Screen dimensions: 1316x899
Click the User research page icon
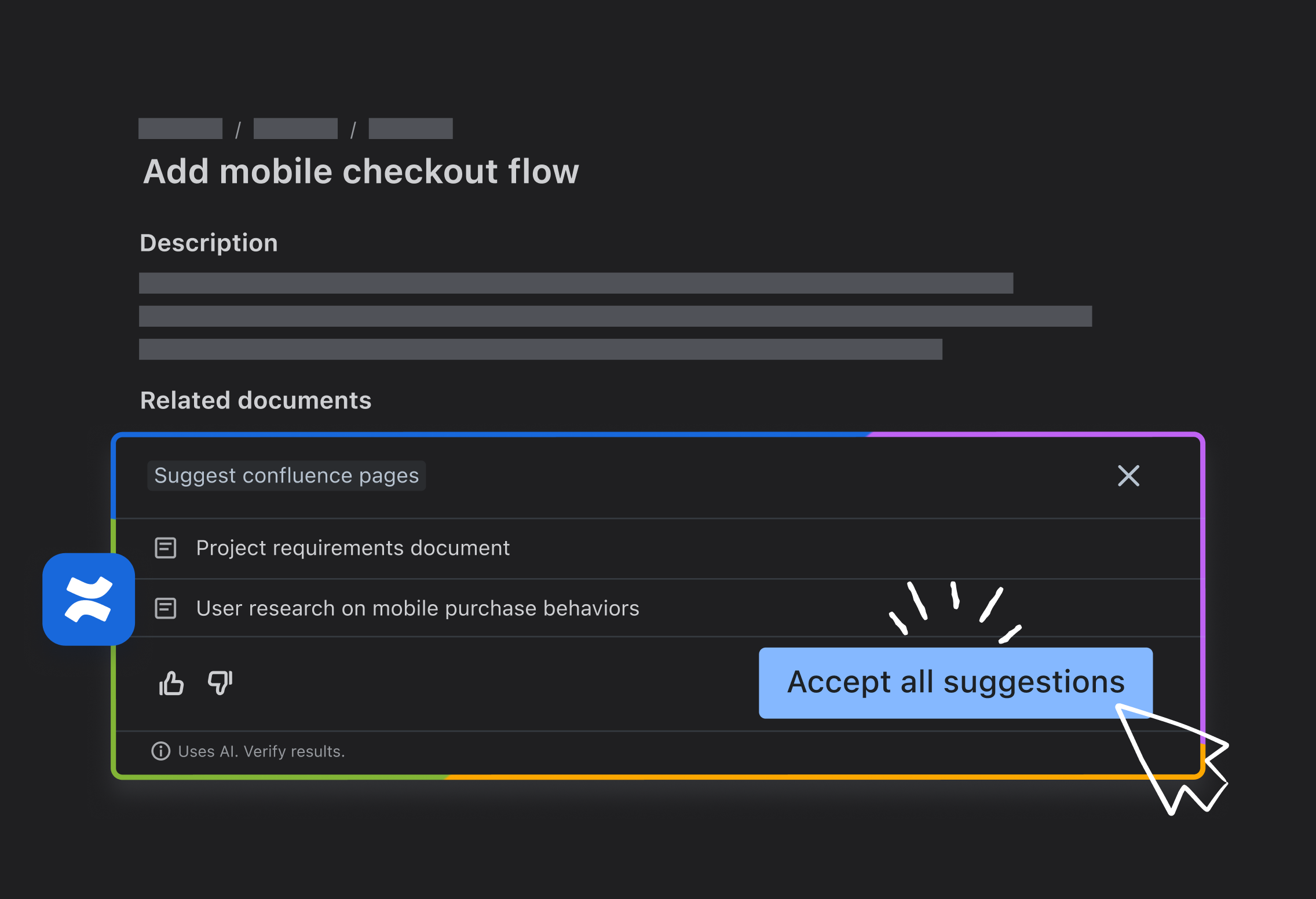click(x=166, y=608)
